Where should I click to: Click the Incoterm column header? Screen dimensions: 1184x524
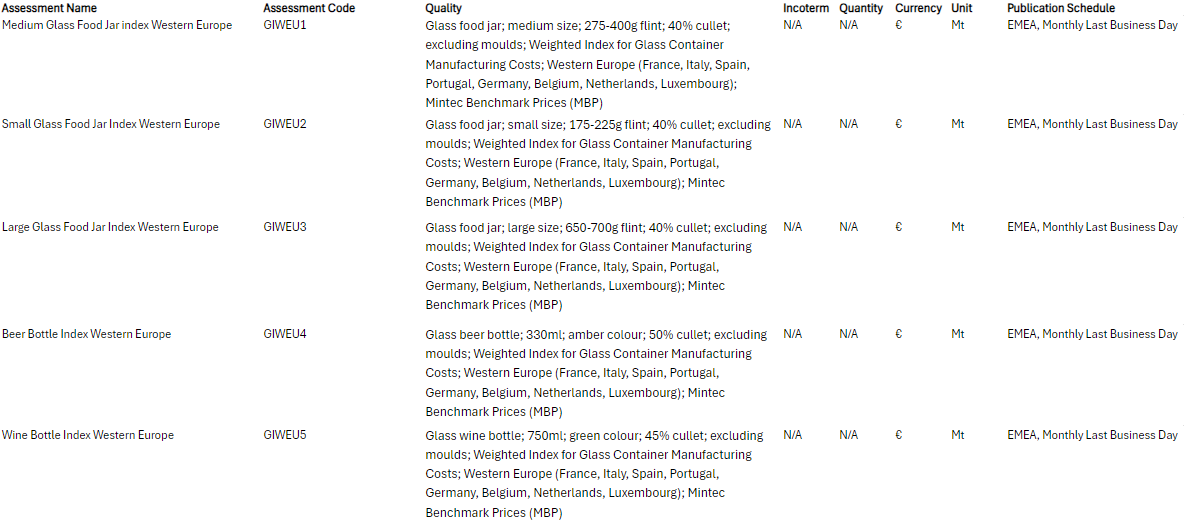(806, 8)
